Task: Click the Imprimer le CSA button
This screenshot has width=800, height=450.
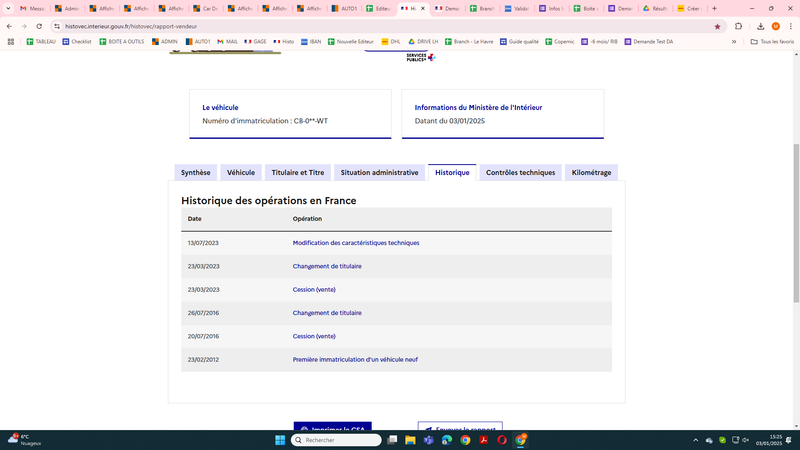Action: (x=333, y=427)
